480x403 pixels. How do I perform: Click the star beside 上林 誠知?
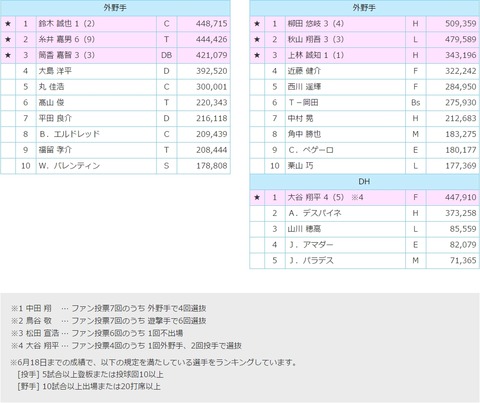tap(257, 55)
